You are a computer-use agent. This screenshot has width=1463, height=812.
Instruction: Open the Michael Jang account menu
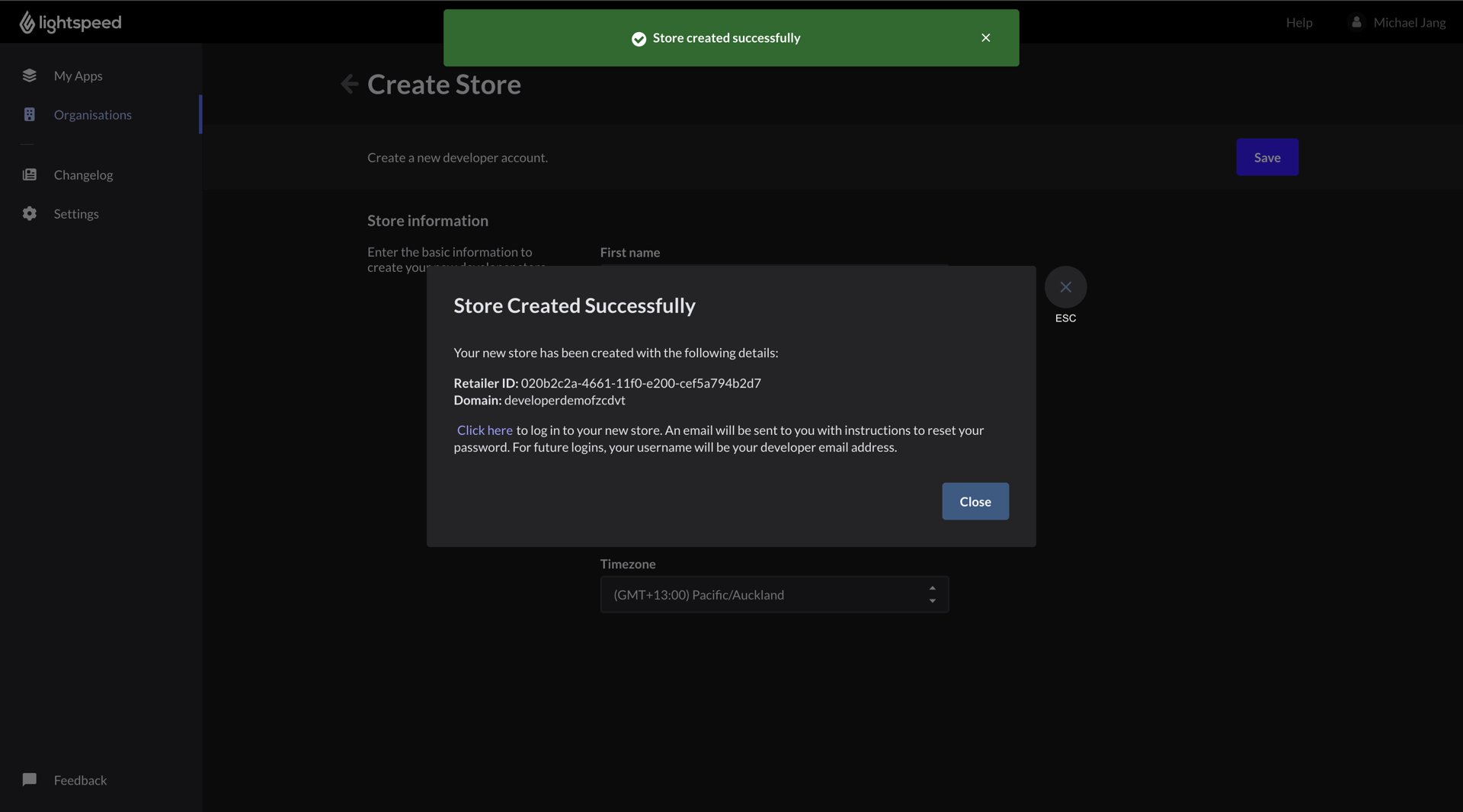pos(1409,22)
